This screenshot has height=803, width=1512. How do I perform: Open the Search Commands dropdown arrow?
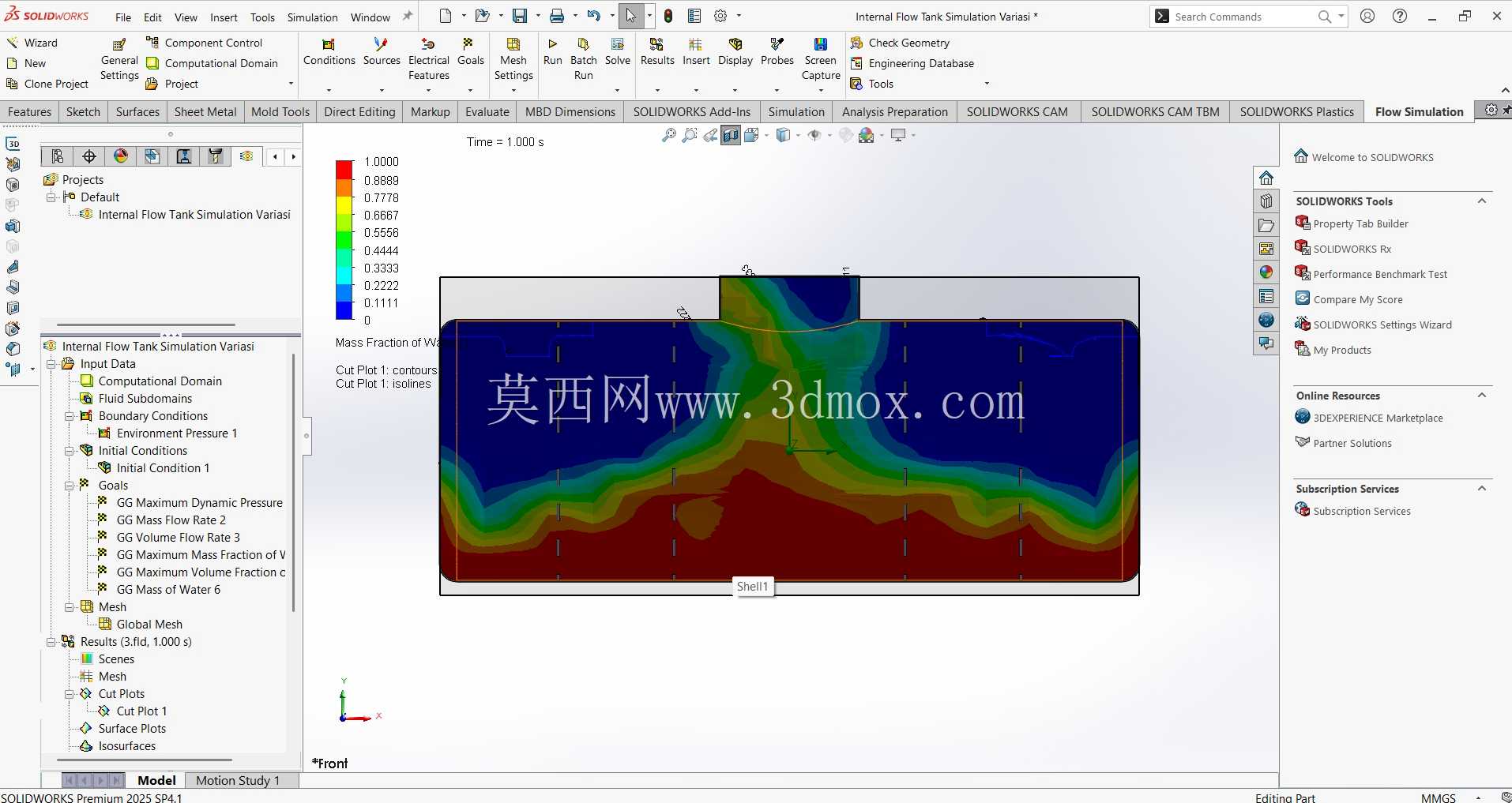click(x=1341, y=16)
